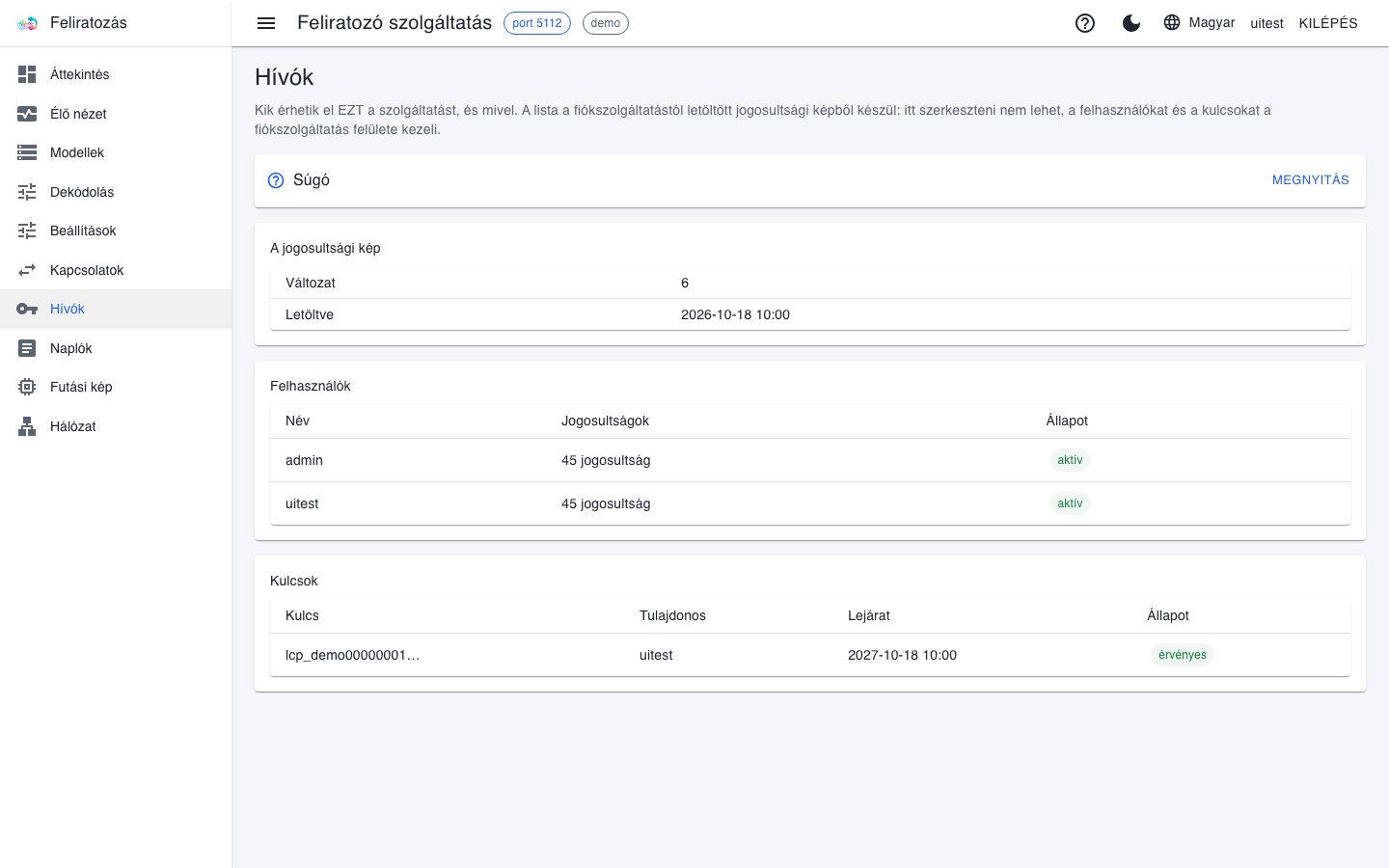
Task: Expand help with MEGNYITÁS button
Action: pos(1310,180)
